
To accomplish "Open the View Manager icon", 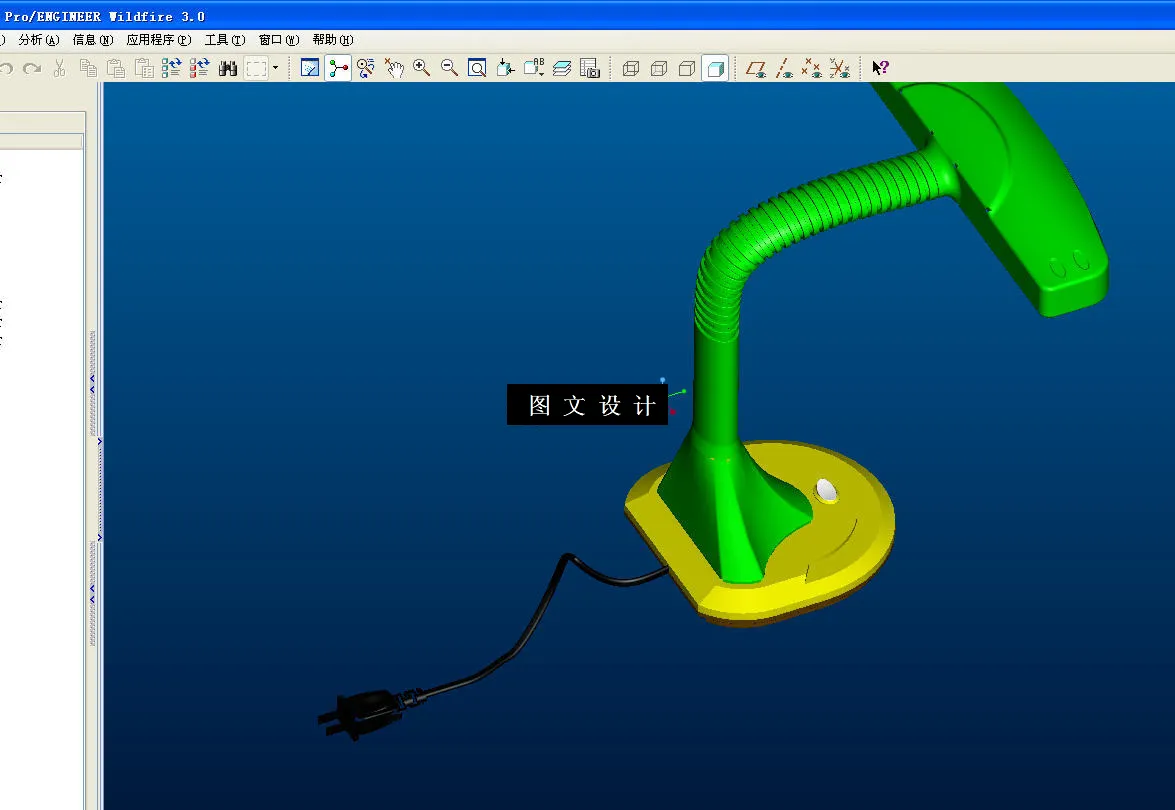I will [590, 69].
